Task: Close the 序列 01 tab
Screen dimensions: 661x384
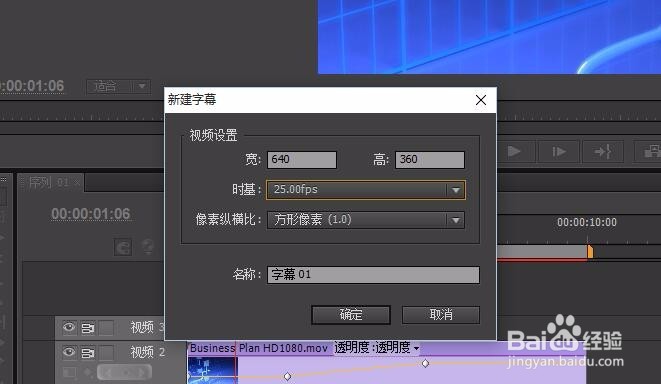Action: tap(77, 183)
